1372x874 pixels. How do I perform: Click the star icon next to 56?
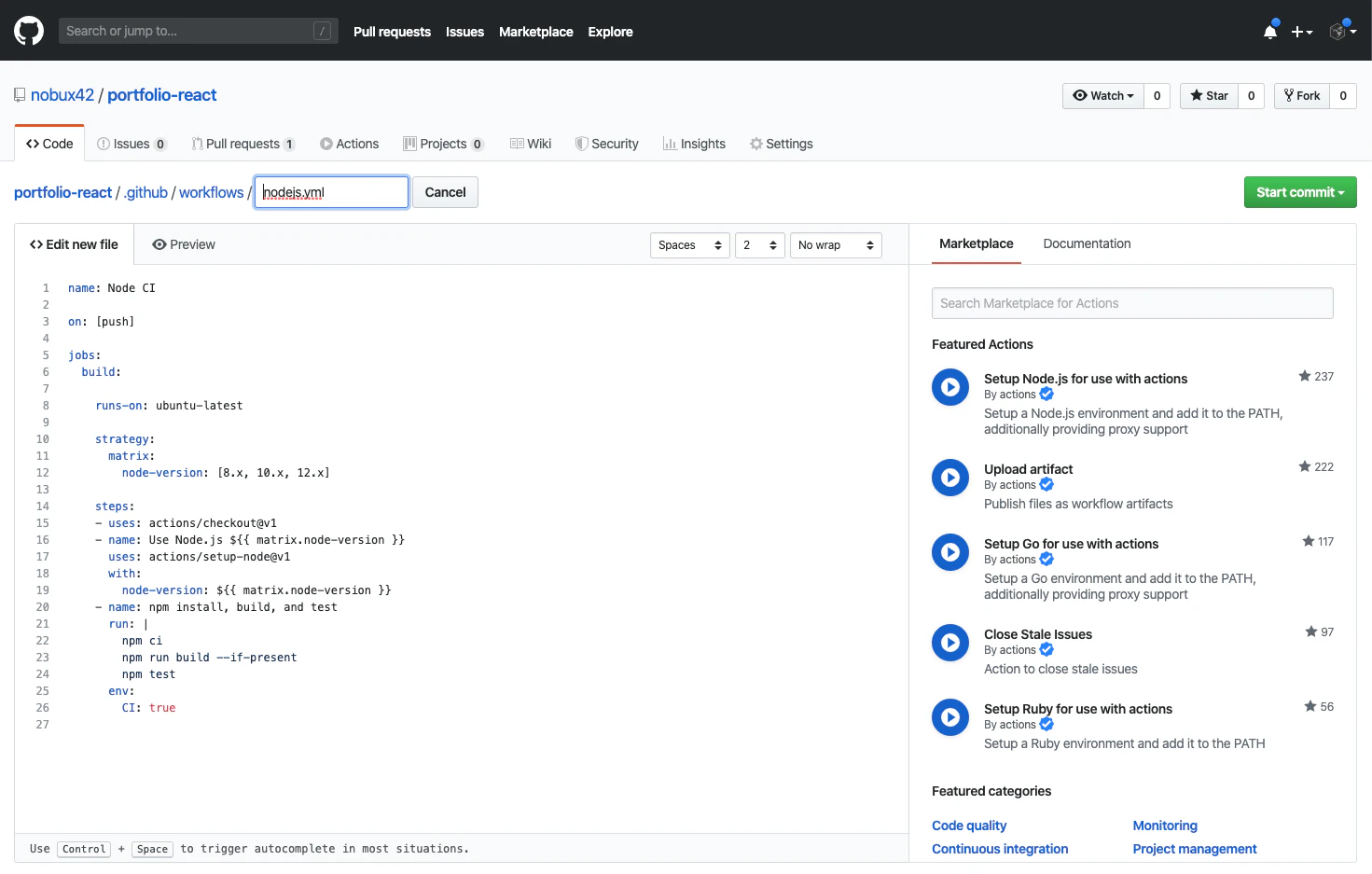[1310, 706]
